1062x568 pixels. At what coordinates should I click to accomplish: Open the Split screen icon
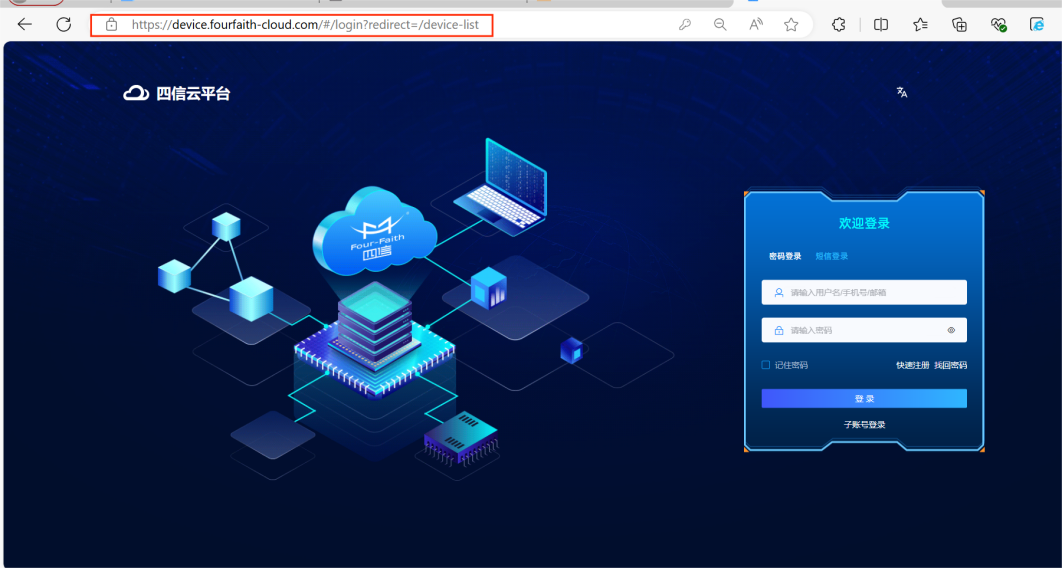coord(880,25)
